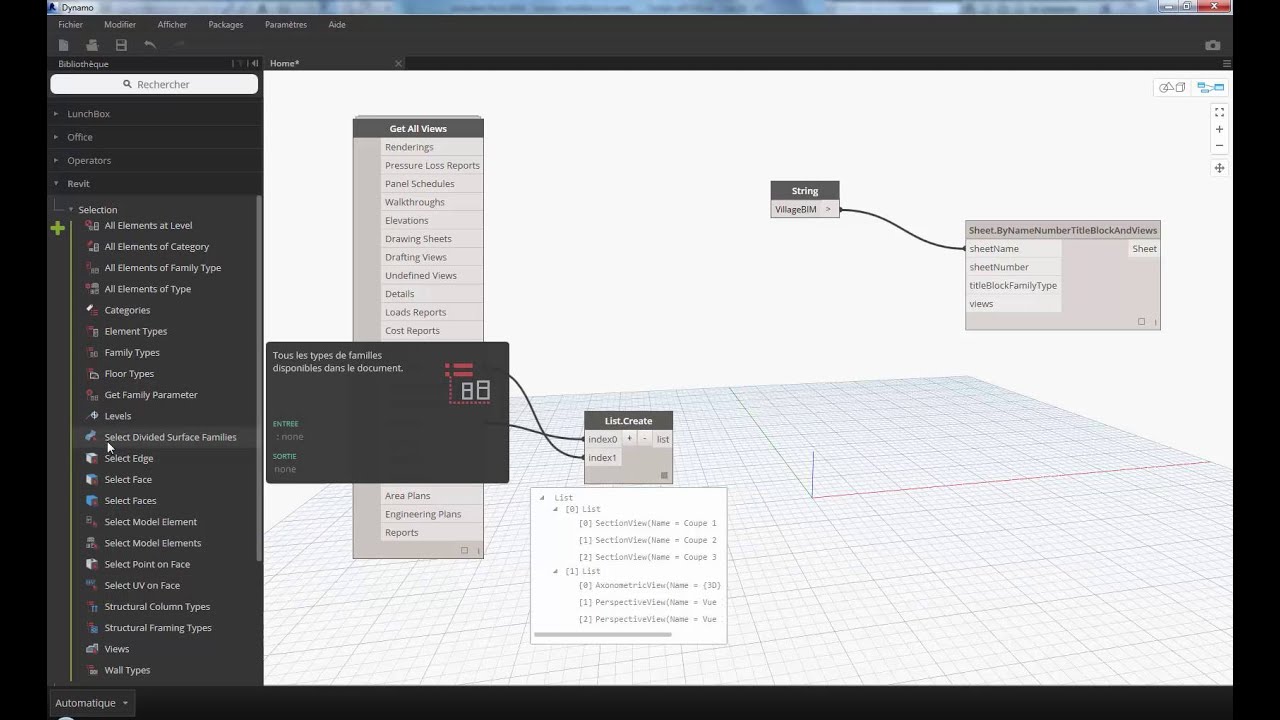
Task: Click plus to add List.Create input
Action: point(629,438)
